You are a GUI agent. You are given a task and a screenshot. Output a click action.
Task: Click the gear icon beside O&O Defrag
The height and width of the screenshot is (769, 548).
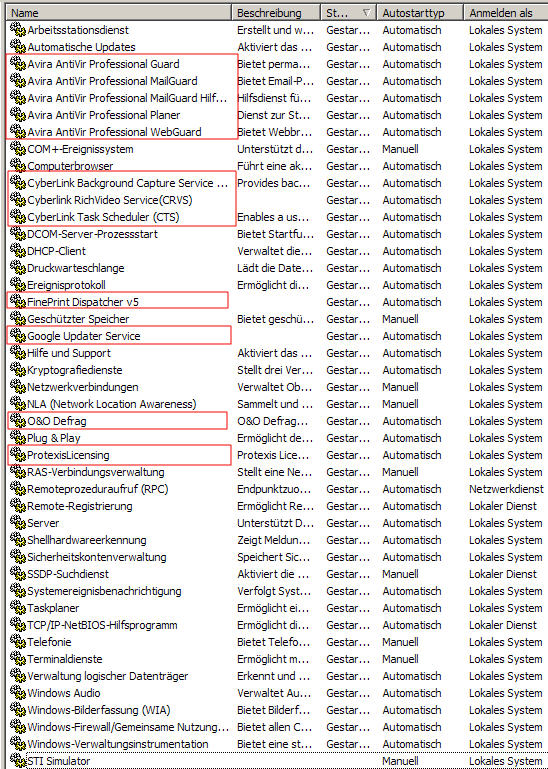18,421
